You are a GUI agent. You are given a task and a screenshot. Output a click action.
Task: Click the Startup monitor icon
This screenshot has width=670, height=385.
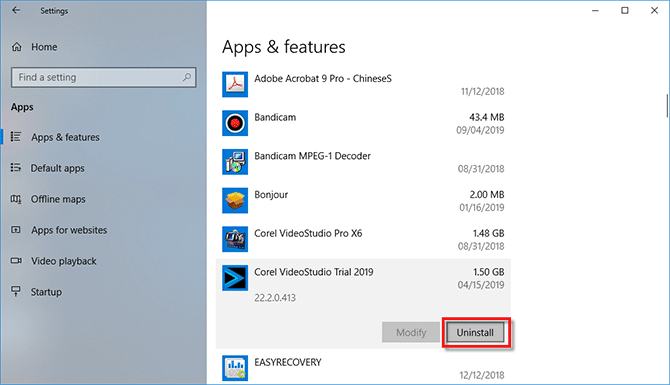pyautogui.click(x=16, y=291)
